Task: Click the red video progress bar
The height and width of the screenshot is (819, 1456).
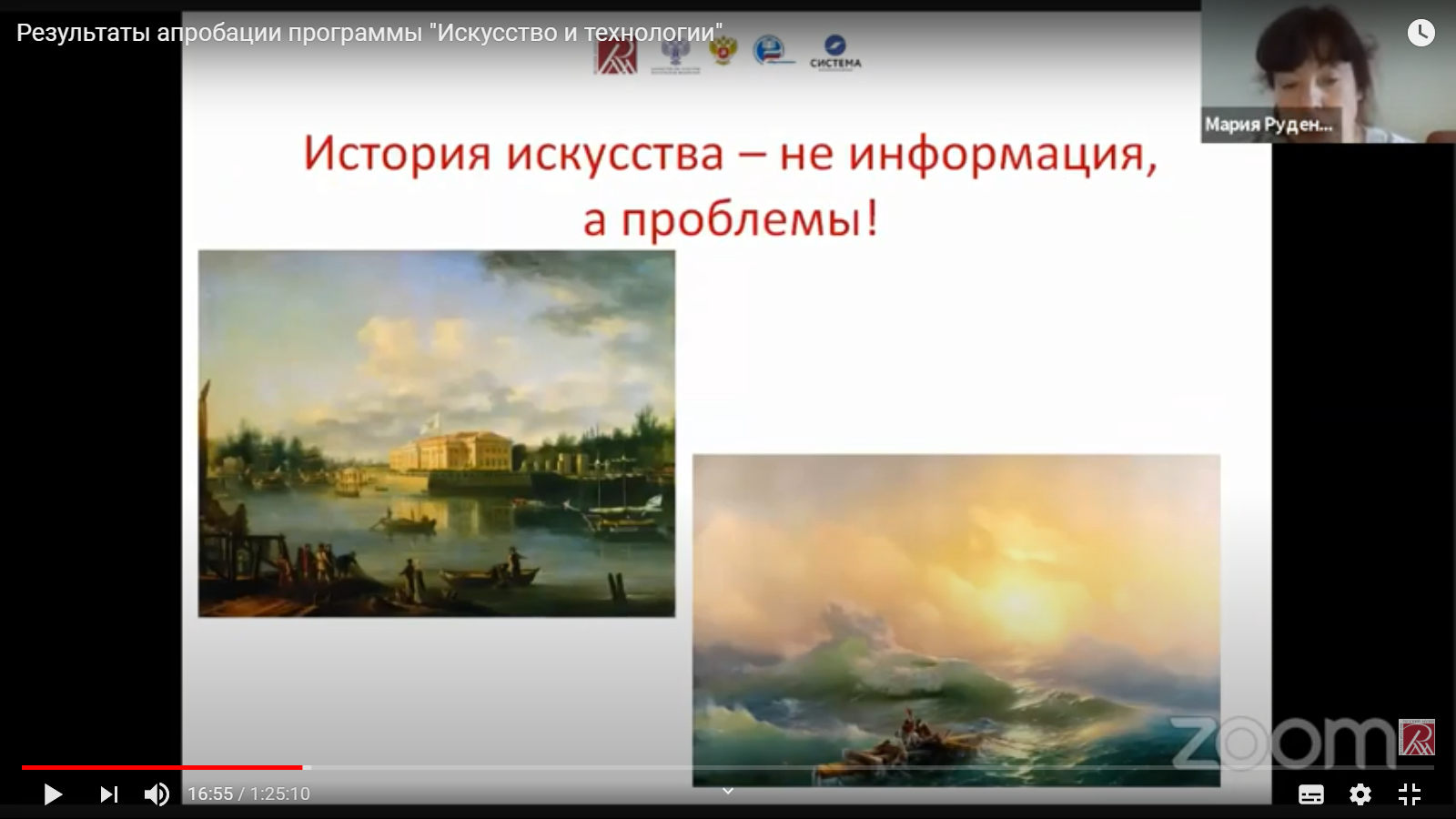Action: point(162,768)
